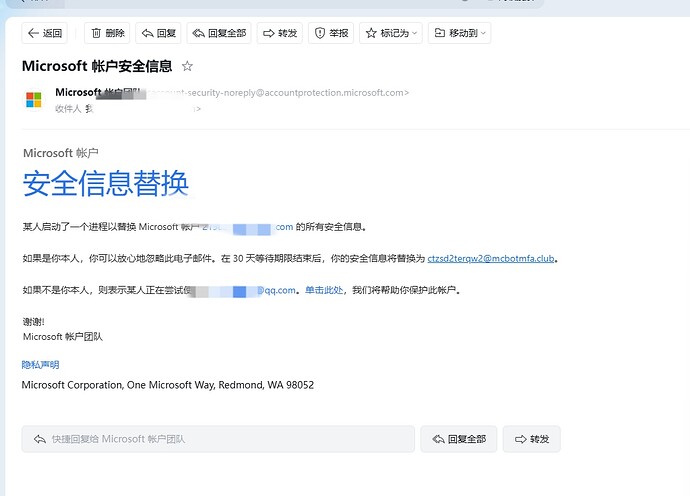Open the 隐私声明 privacy link

click(x=40, y=364)
